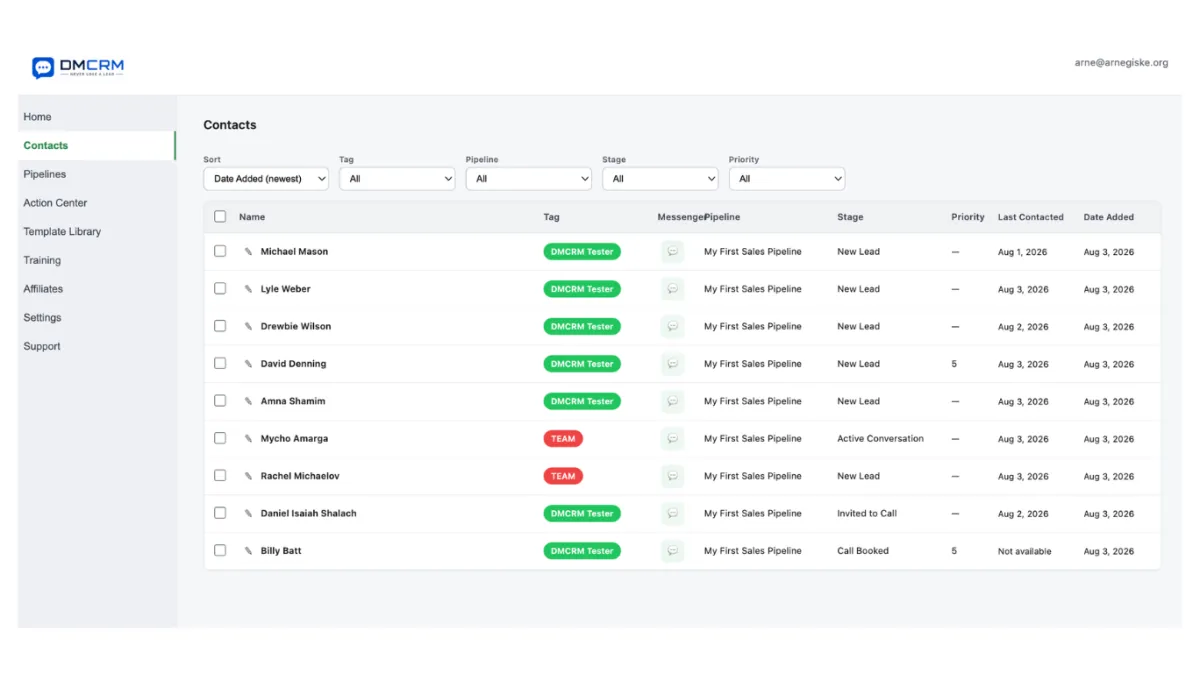Click Call Booked stage for Billy Batt
The height and width of the screenshot is (673, 1200).
pyautogui.click(x=863, y=551)
